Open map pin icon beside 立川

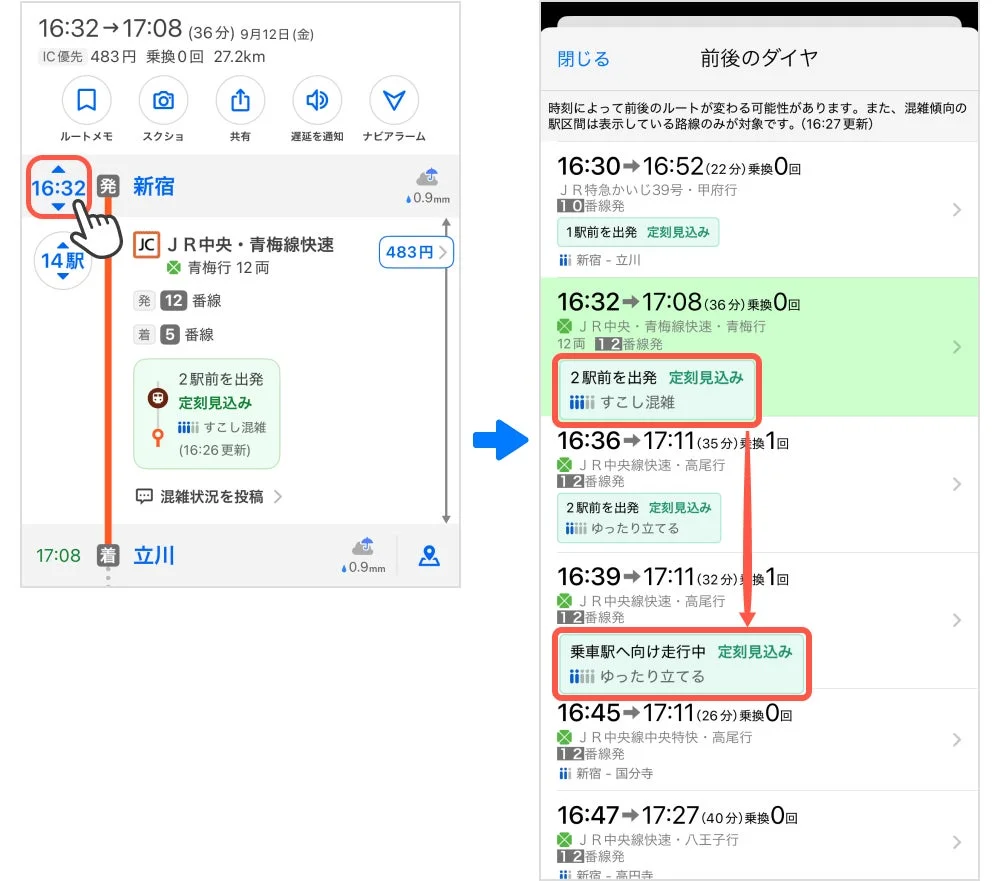[x=429, y=556]
